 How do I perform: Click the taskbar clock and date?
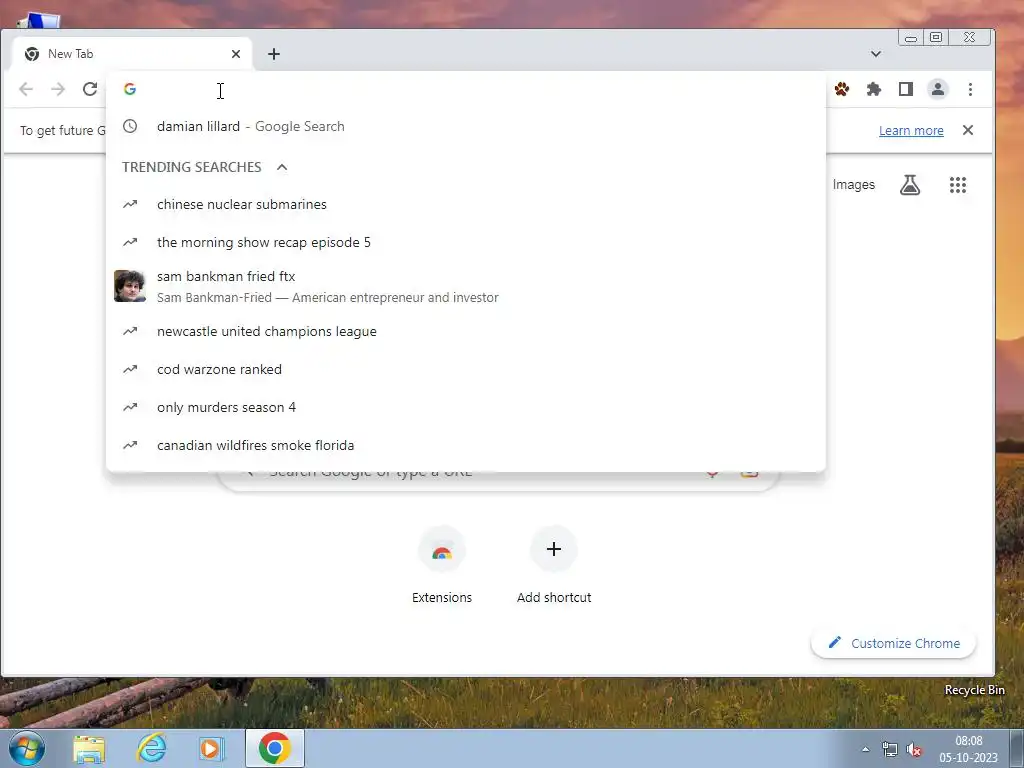pyautogui.click(x=968, y=749)
